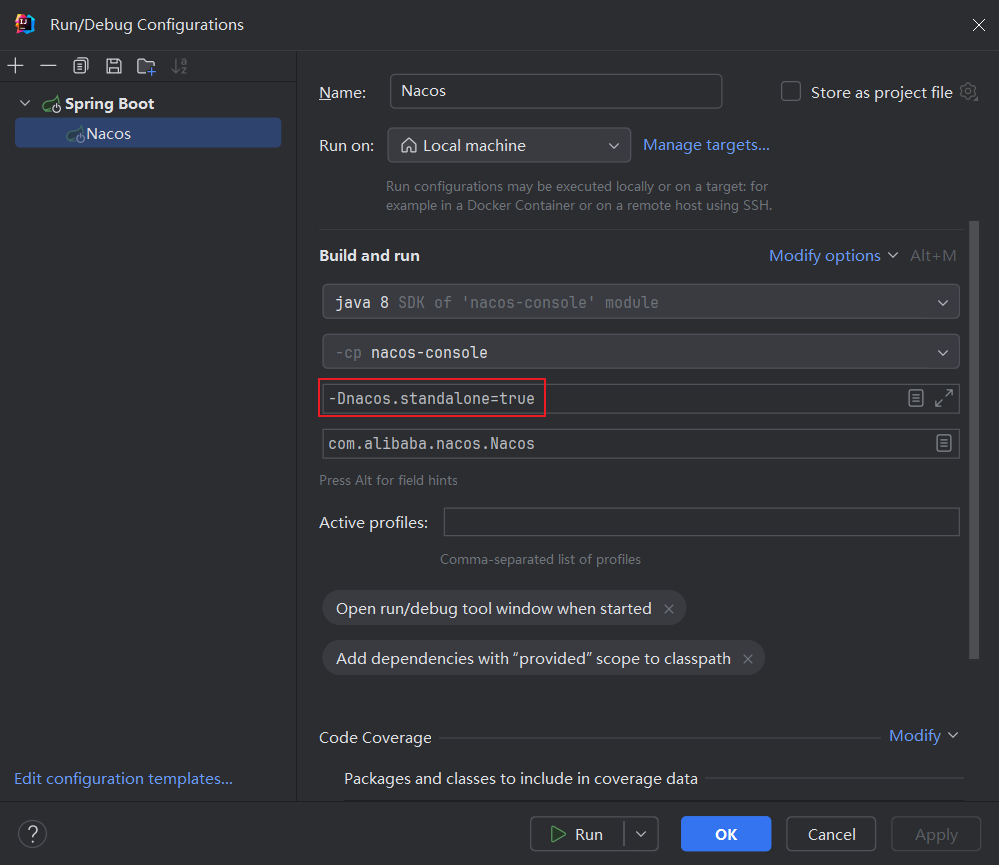
Task: Add a new run configuration
Action: (15, 66)
